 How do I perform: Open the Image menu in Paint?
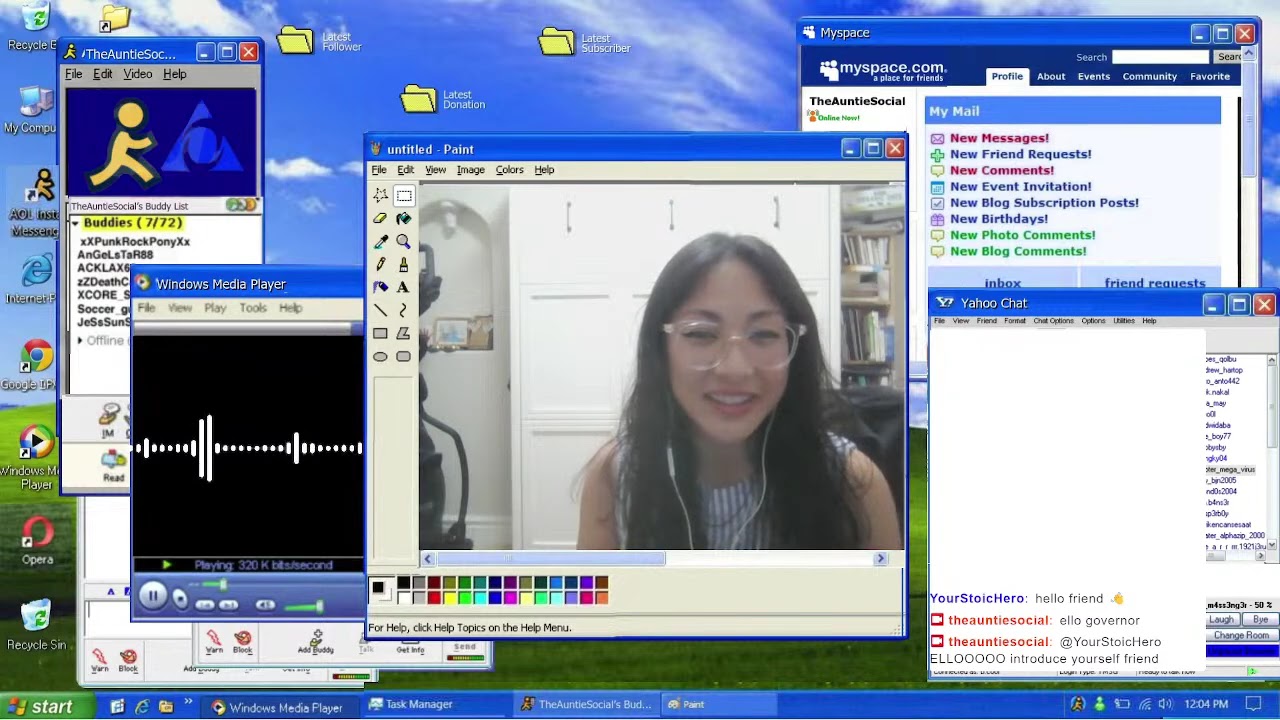coord(470,170)
